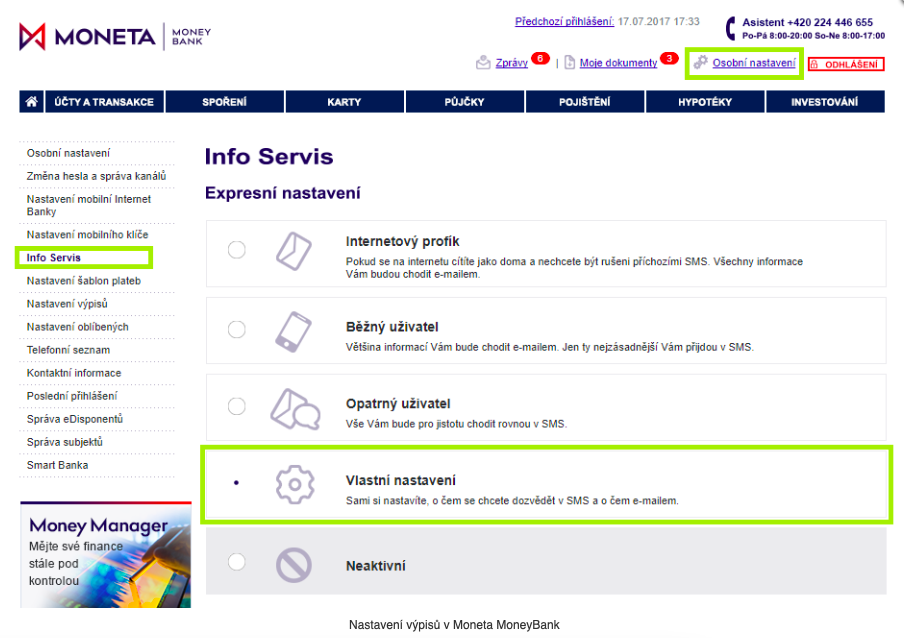
Task: Open Správa subjektů
Action: pyautogui.click(x=65, y=442)
